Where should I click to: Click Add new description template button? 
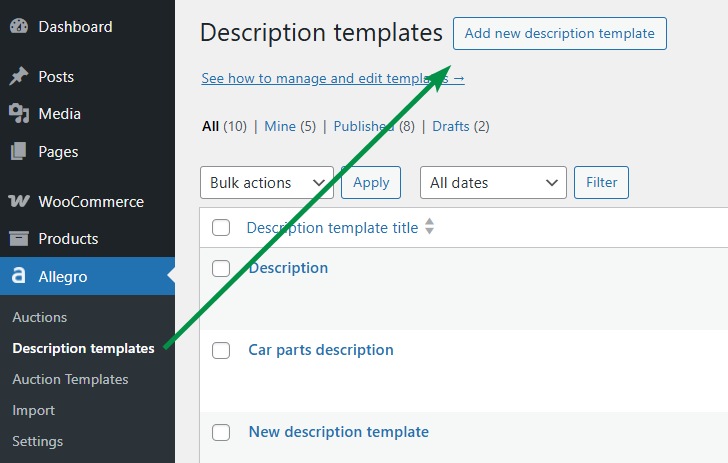[560, 33]
